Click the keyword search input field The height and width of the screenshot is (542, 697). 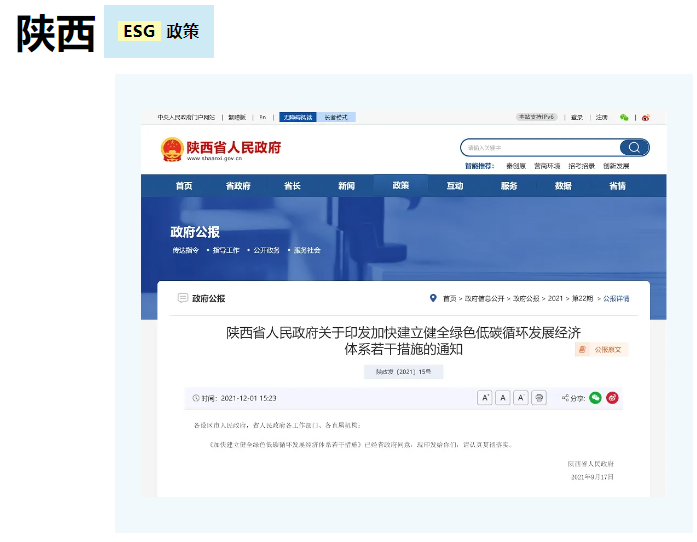click(x=540, y=147)
